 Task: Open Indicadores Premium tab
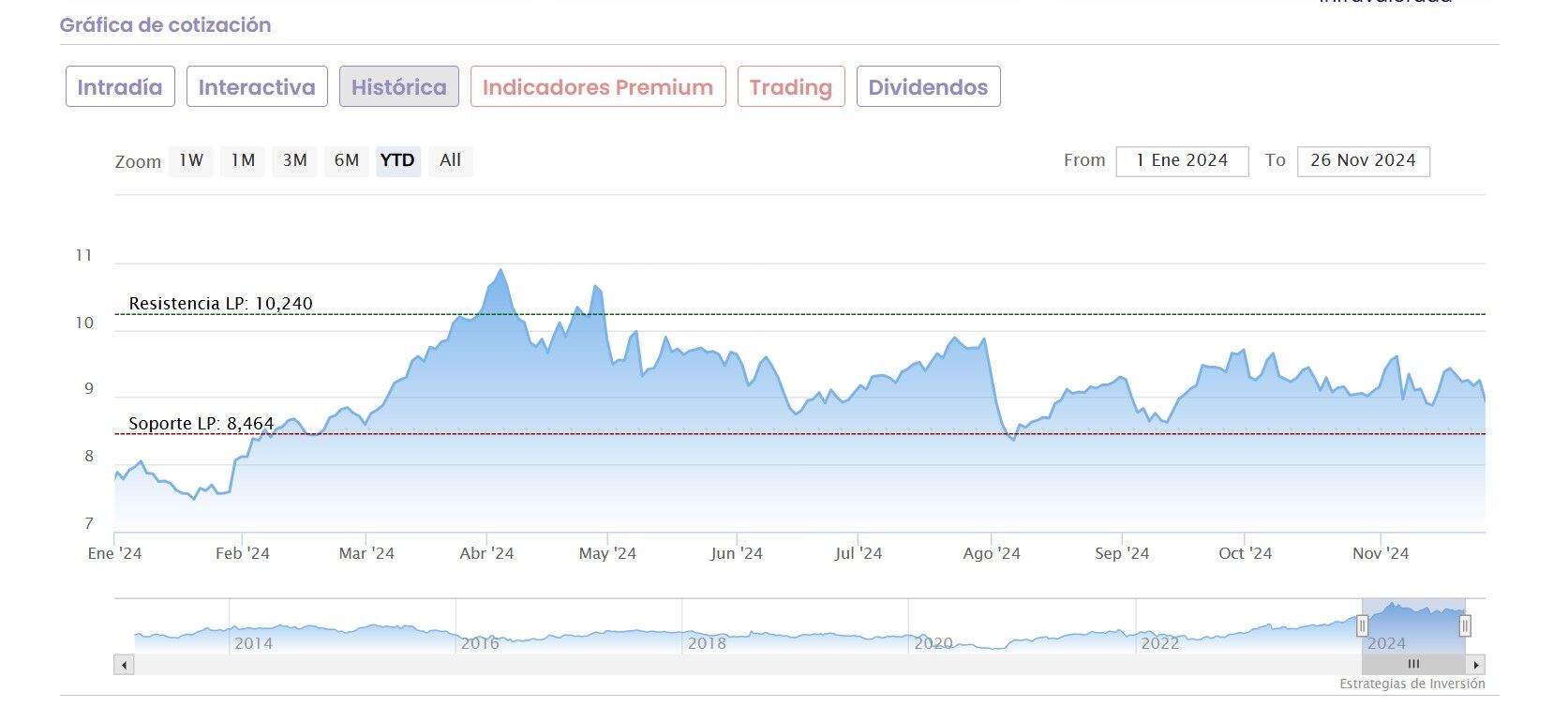598,87
